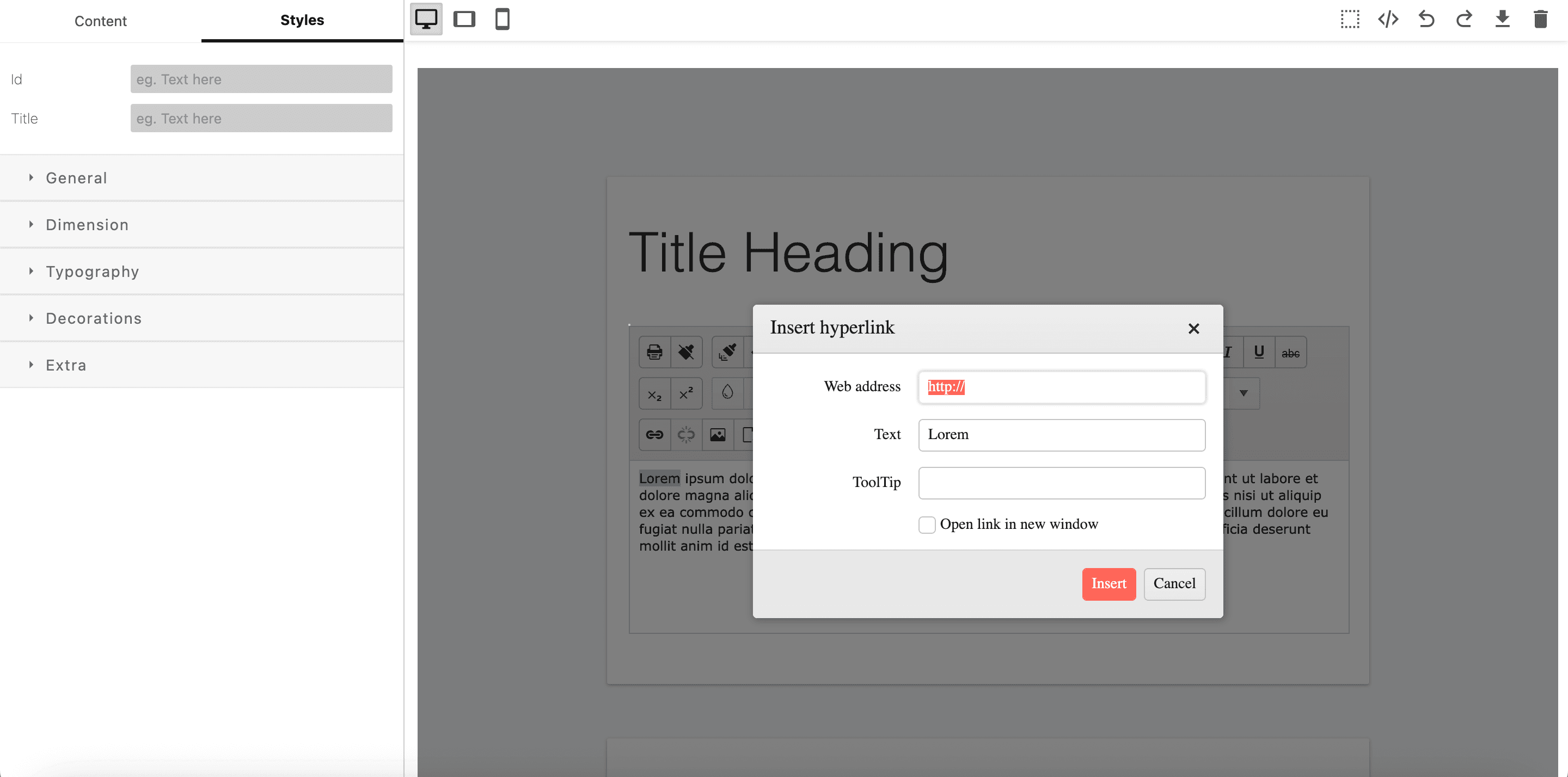
Task: Close the Insert hyperlink dialog
Action: [x=1193, y=329]
